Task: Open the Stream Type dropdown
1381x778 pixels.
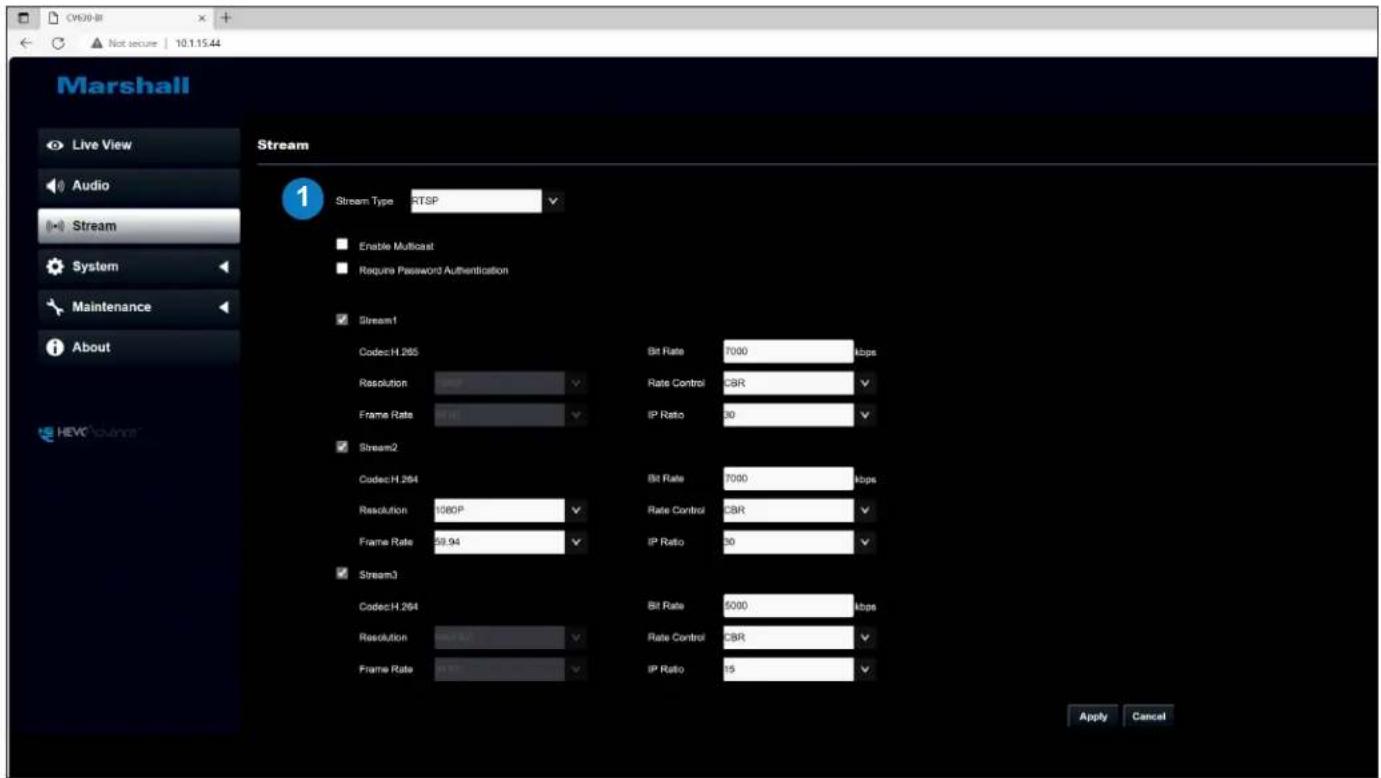Action: (x=487, y=201)
